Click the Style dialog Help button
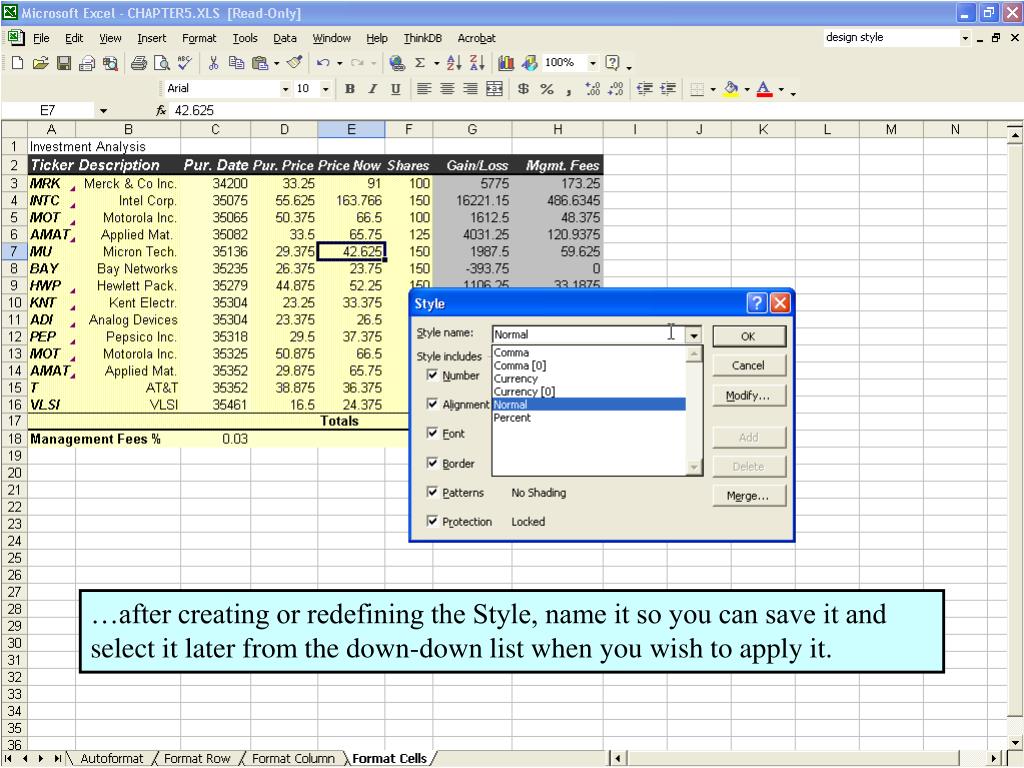The image size is (1024, 768). (x=757, y=303)
